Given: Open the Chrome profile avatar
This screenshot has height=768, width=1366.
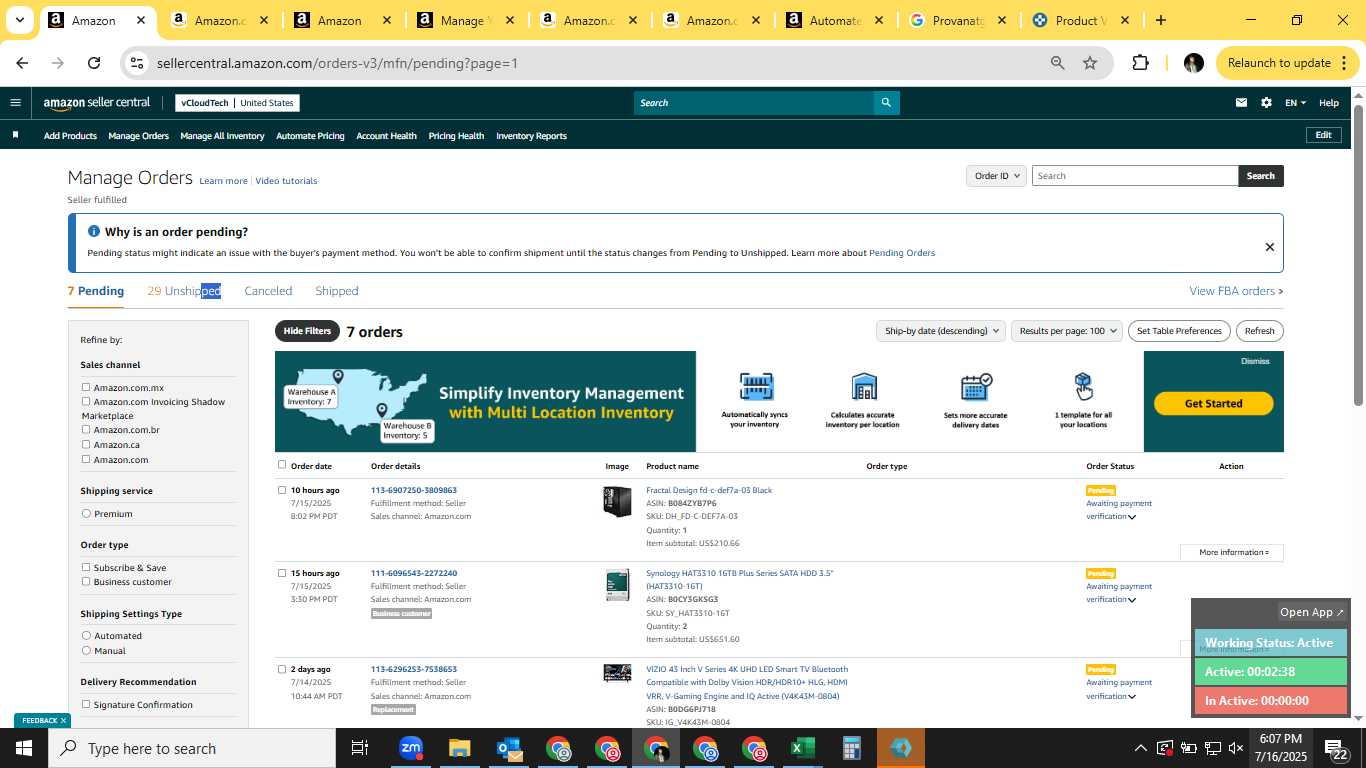Looking at the screenshot, I should coord(1193,63).
